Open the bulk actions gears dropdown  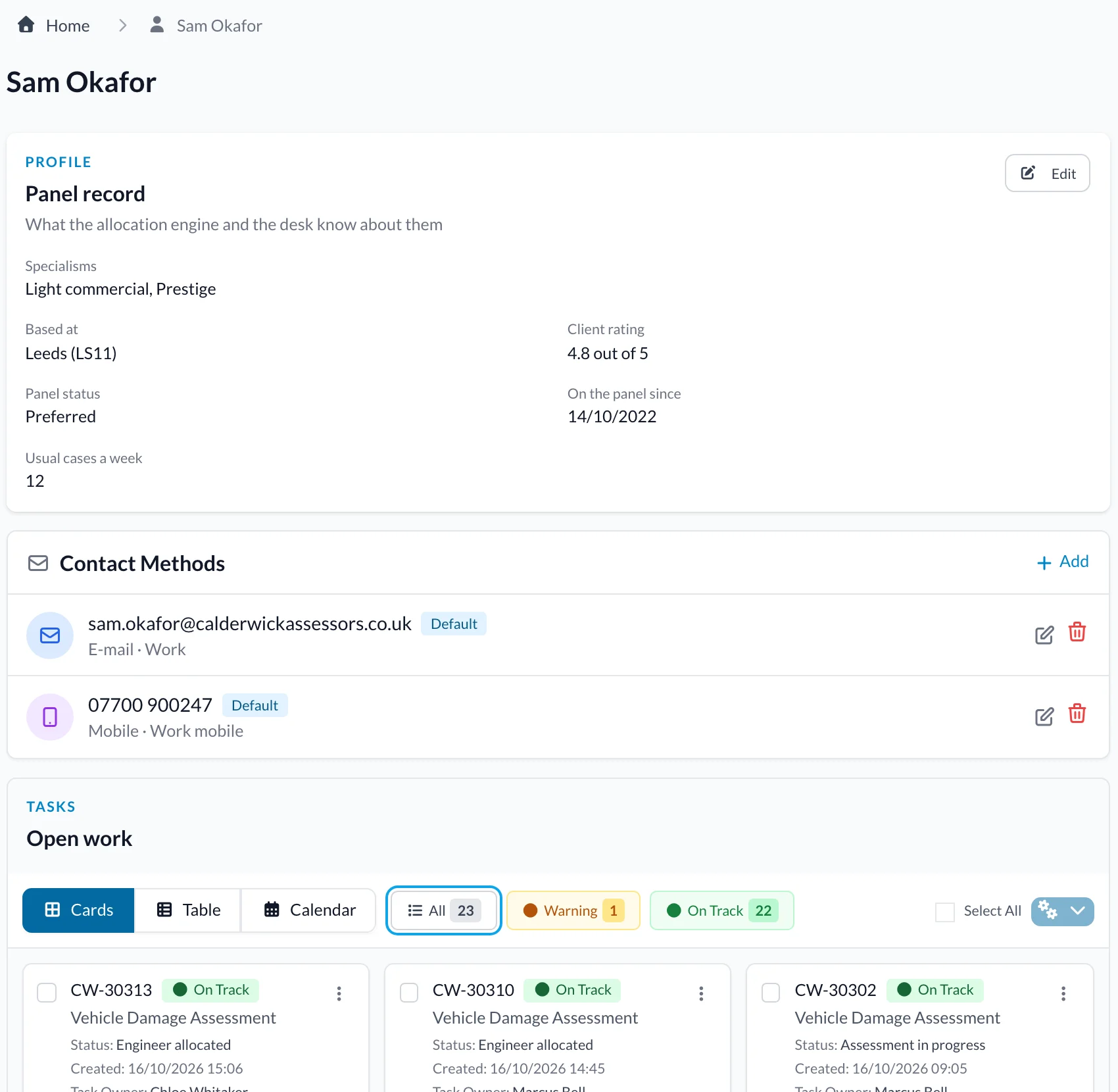pos(1062,911)
